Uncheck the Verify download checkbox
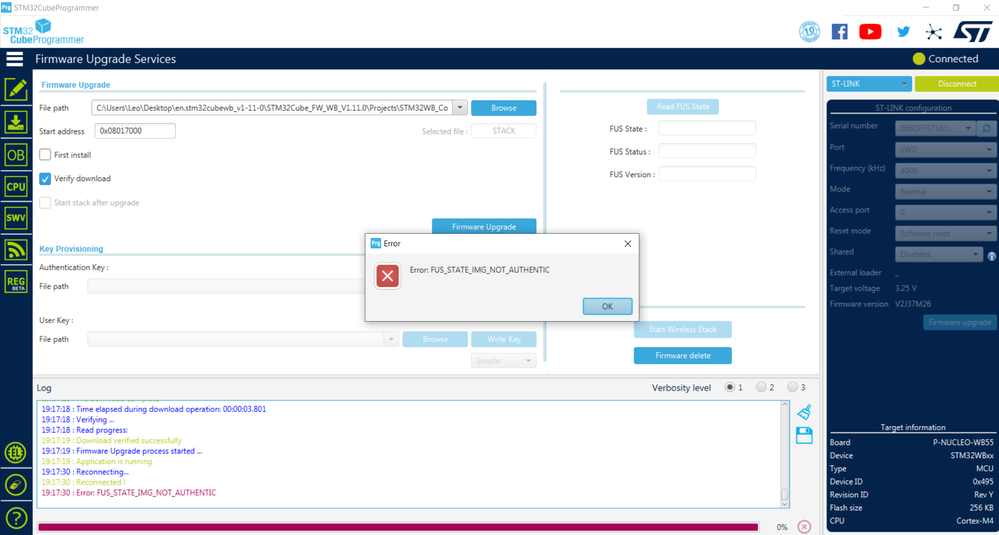This screenshot has height=535, width=999. click(x=45, y=179)
